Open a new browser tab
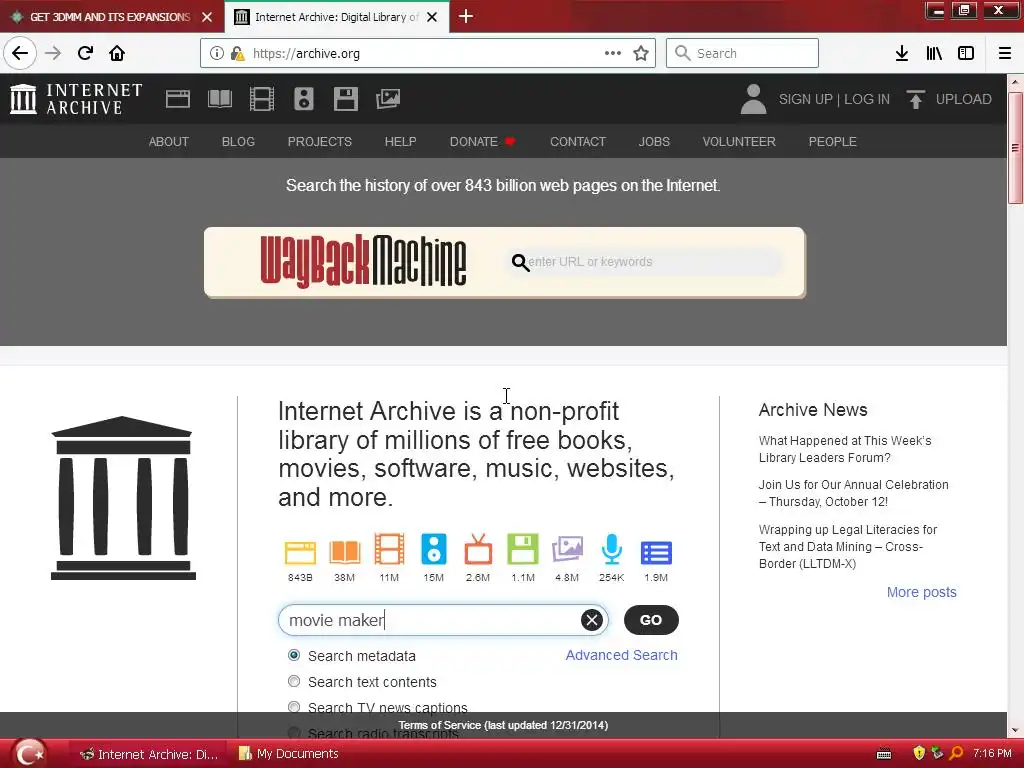 (466, 16)
